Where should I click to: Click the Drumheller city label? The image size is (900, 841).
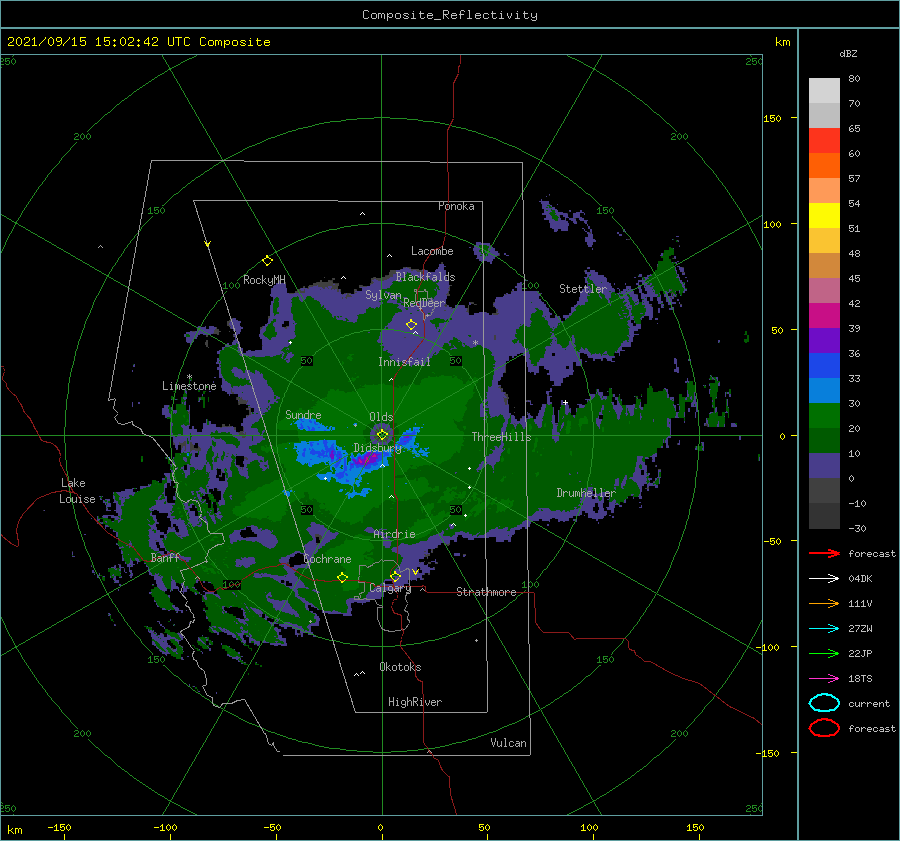click(x=586, y=493)
